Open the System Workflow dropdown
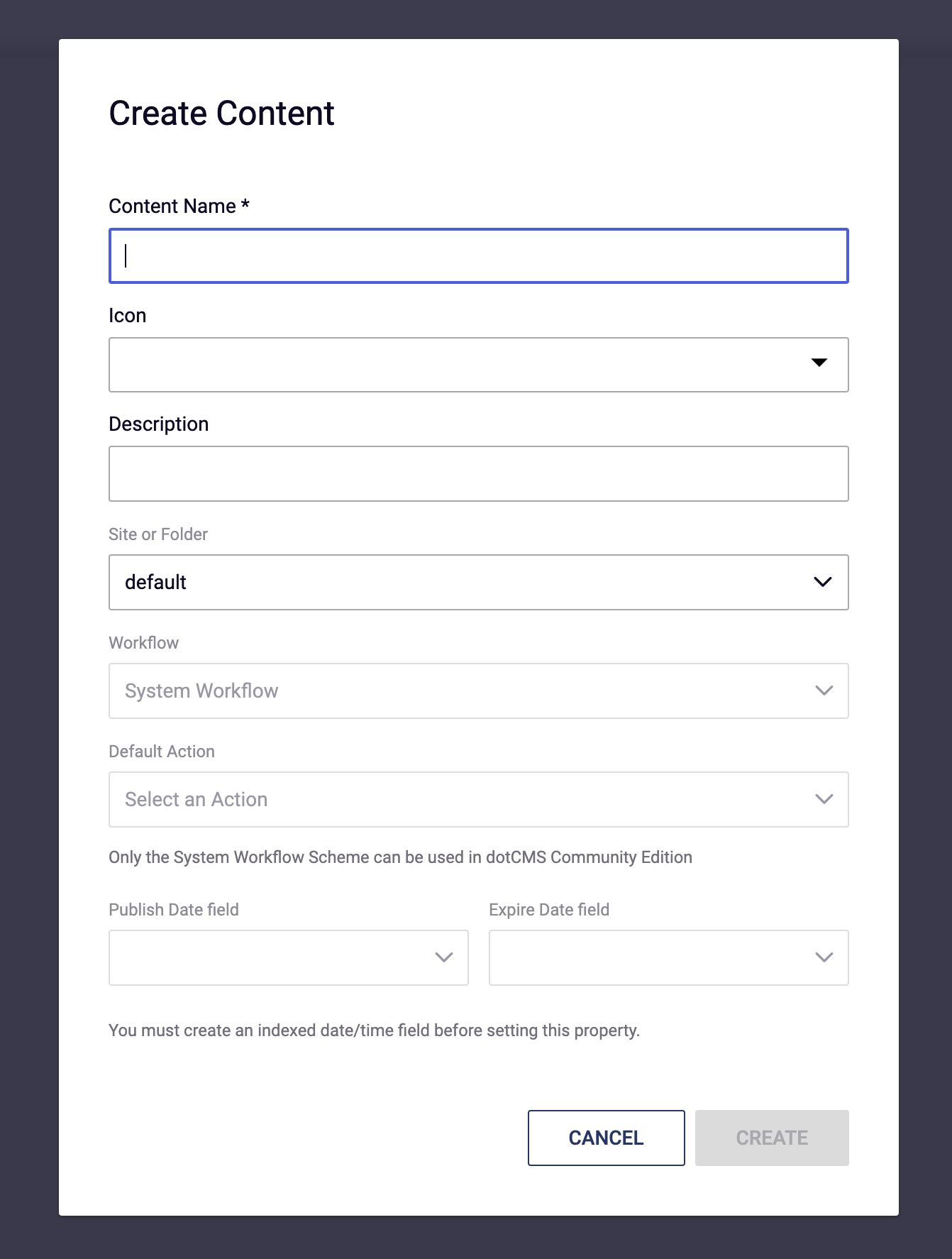 (478, 690)
